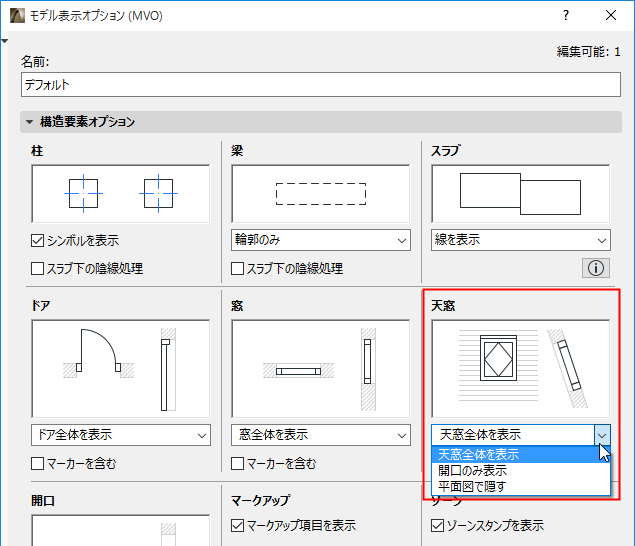Viewport: 635px width, 546px height.
Task: Click the ArchiCAD icon in title bar
Action: point(17,16)
